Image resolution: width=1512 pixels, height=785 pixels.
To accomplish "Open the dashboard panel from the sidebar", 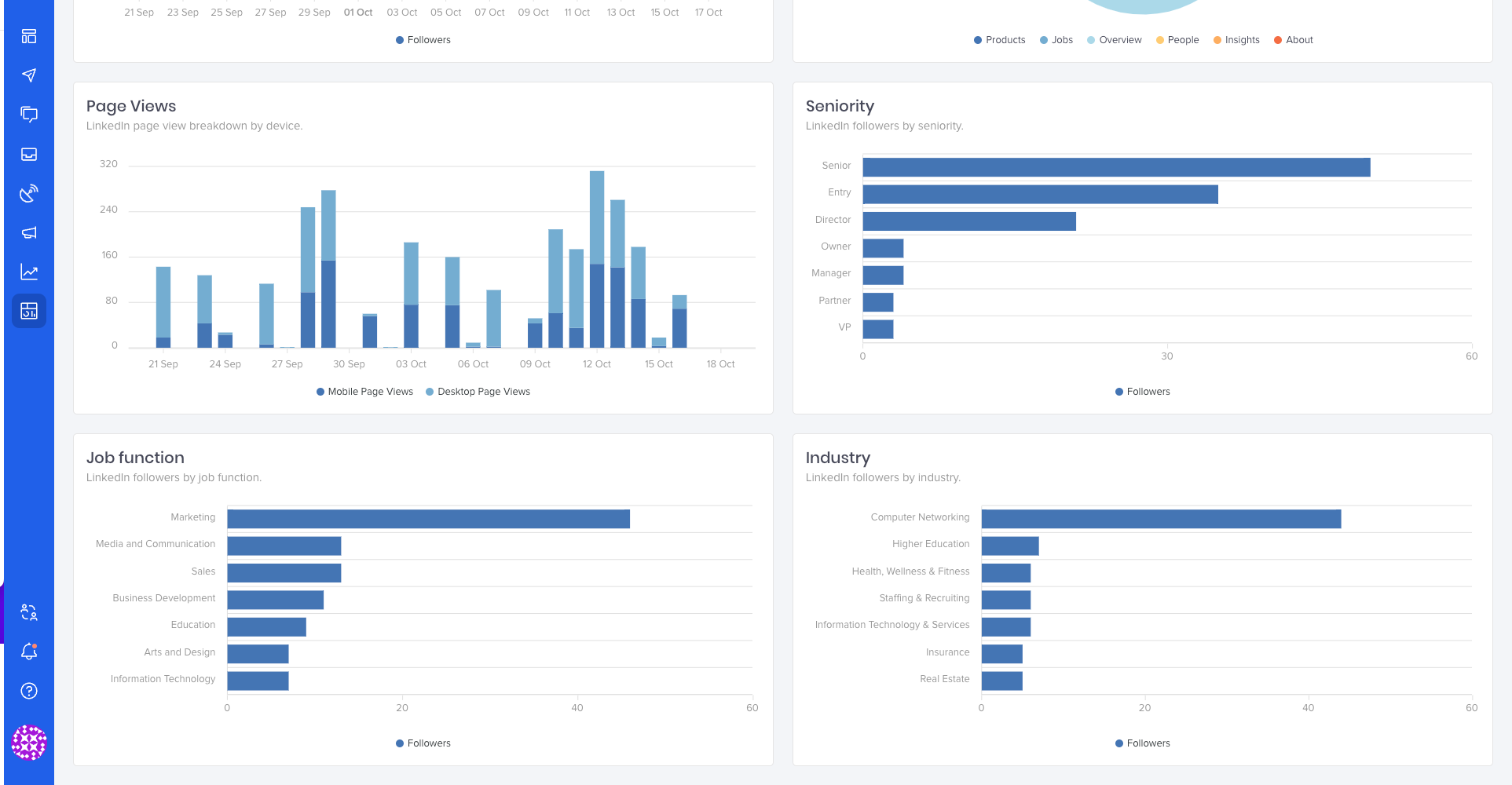I will 28,35.
